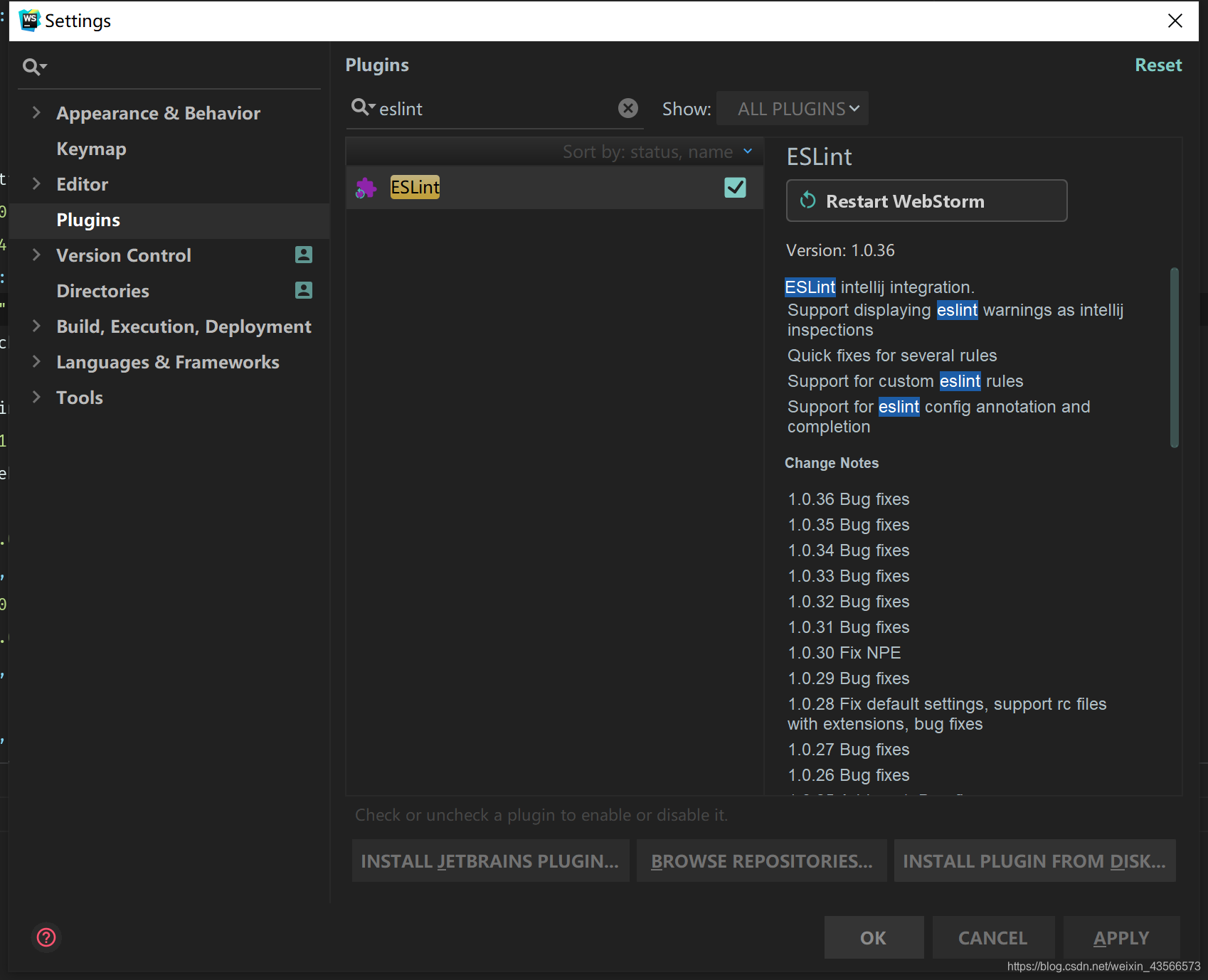Image resolution: width=1208 pixels, height=980 pixels.
Task: Dismiss dialog with Cancel button
Action: click(993, 937)
